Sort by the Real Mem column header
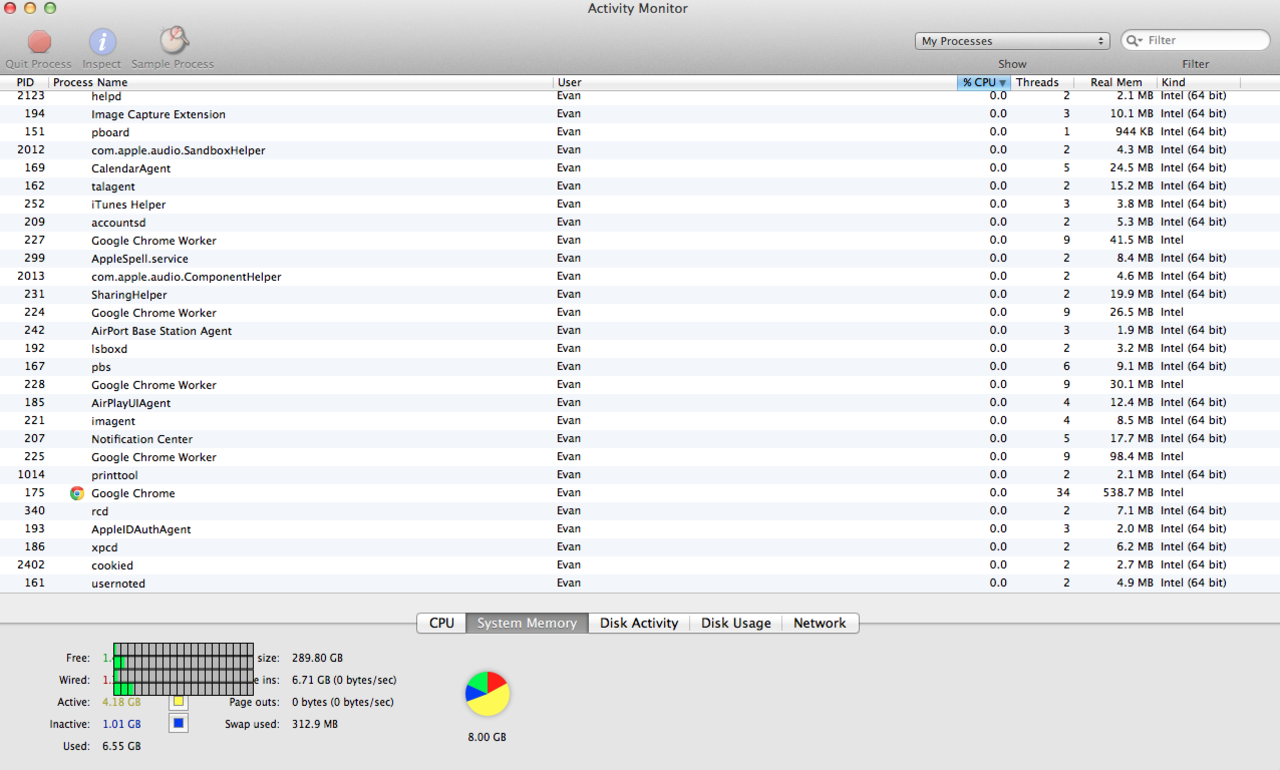The image size is (1280, 770). (x=1116, y=82)
